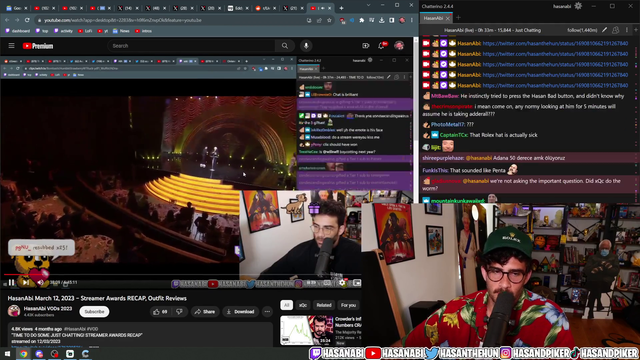The width and height of the screenshot is (640, 360).
Task: Start voice search with the microphone icon
Action: coord(306,46)
